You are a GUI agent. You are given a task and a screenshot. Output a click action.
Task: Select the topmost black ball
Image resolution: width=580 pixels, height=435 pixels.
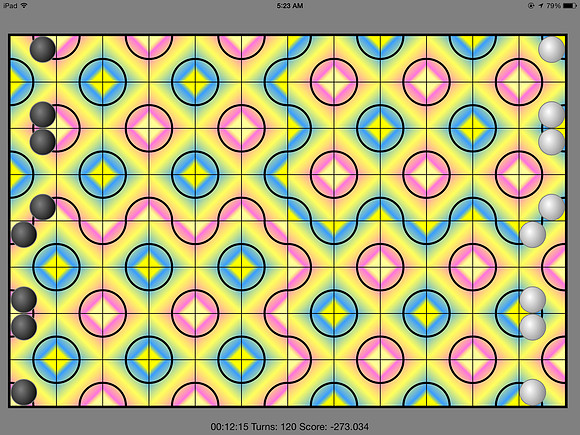pyautogui.click(x=43, y=49)
